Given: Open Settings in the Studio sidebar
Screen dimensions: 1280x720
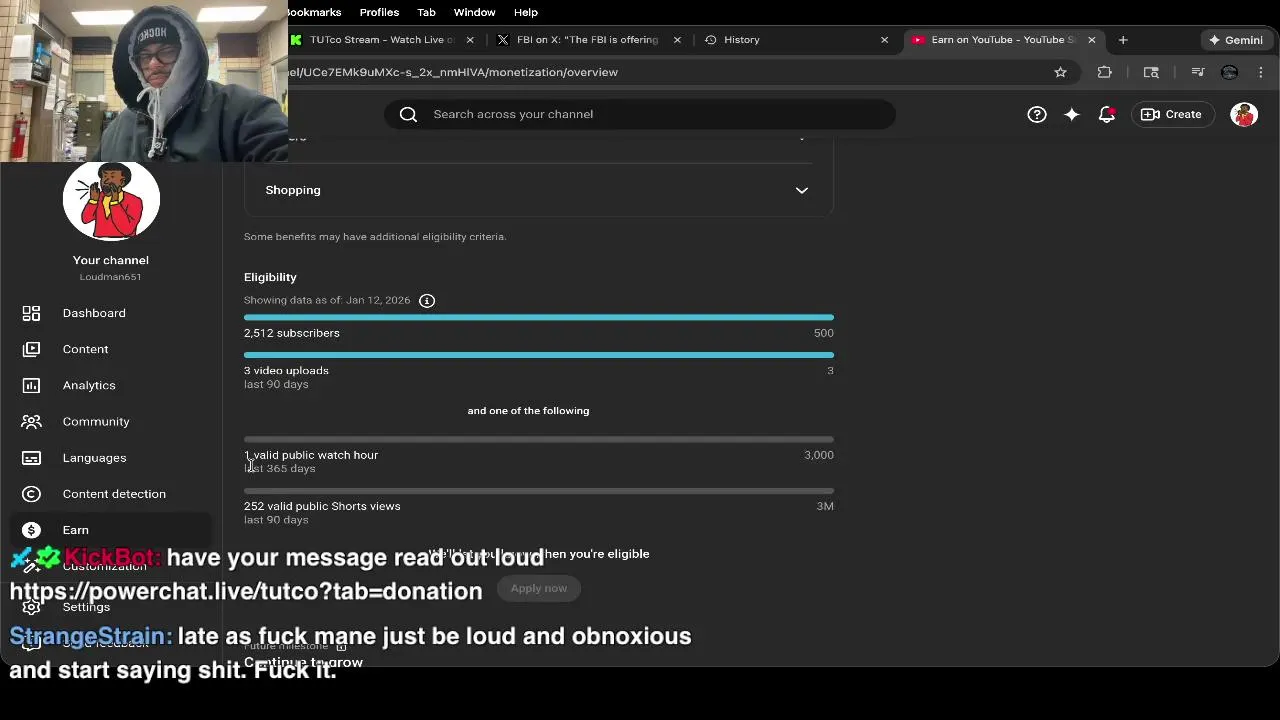Looking at the screenshot, I should tap(86, 607).
